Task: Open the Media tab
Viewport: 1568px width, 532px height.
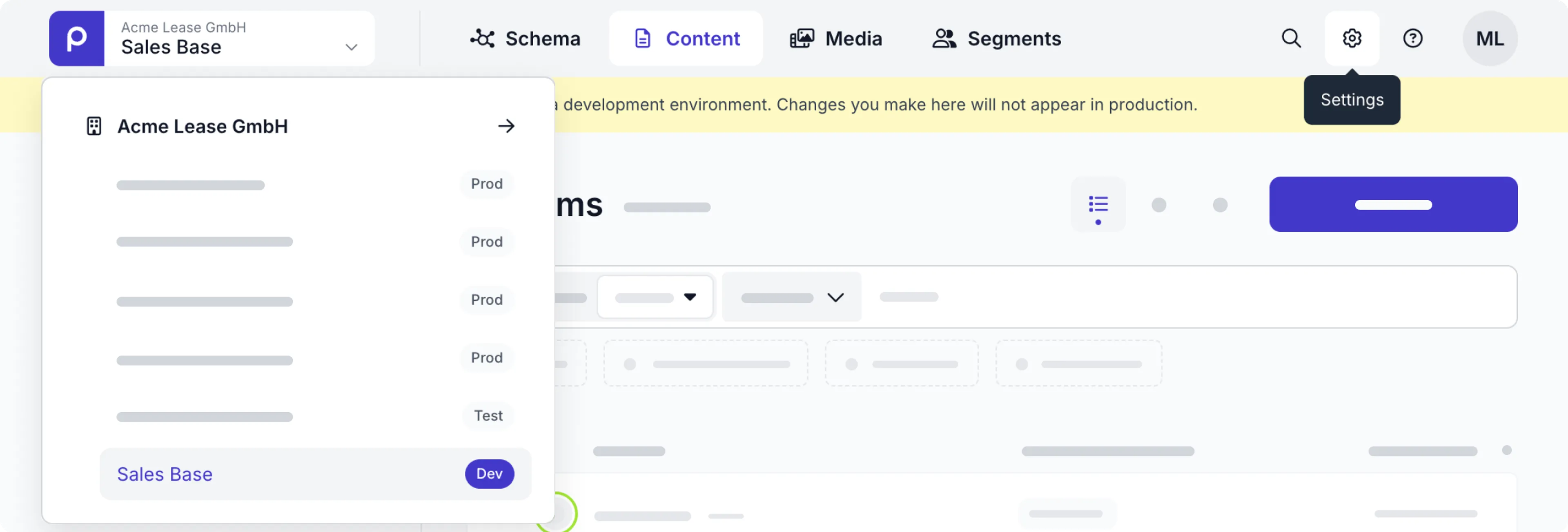Action: (836, 38)
